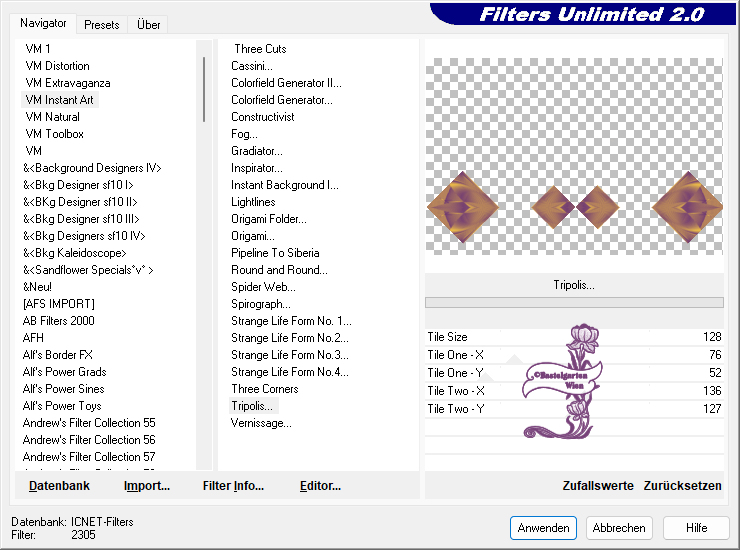Select Andrew's Filter Collection 57
Image resolution: width=740 pixels, height=550 pixels.
pos(89,457)
